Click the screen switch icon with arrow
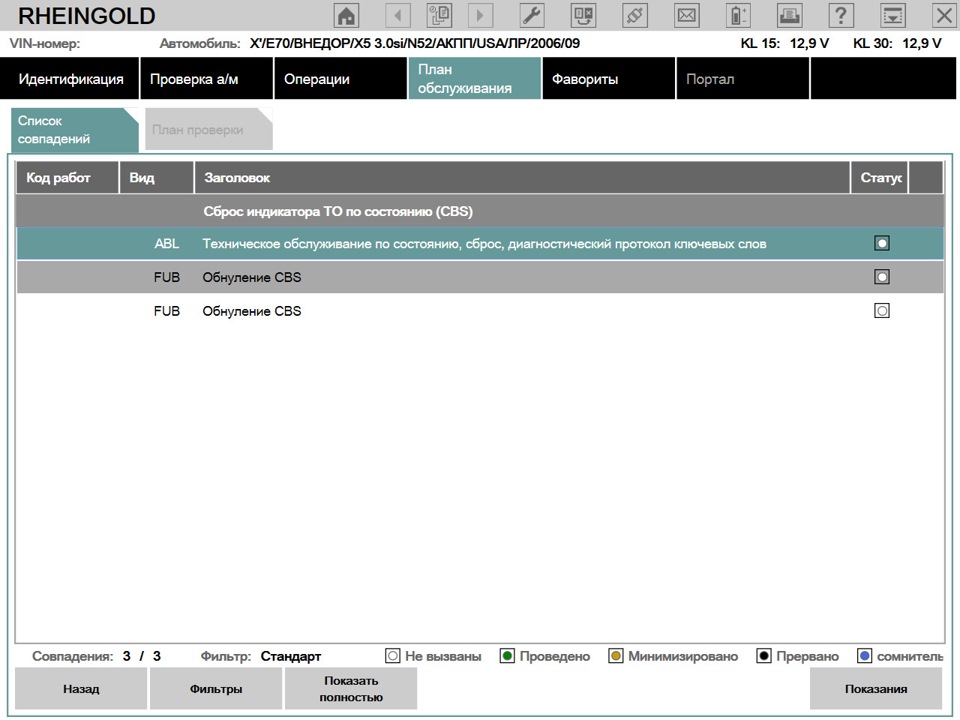The height and width of the screenshot is (720, 960). [583, 15]
